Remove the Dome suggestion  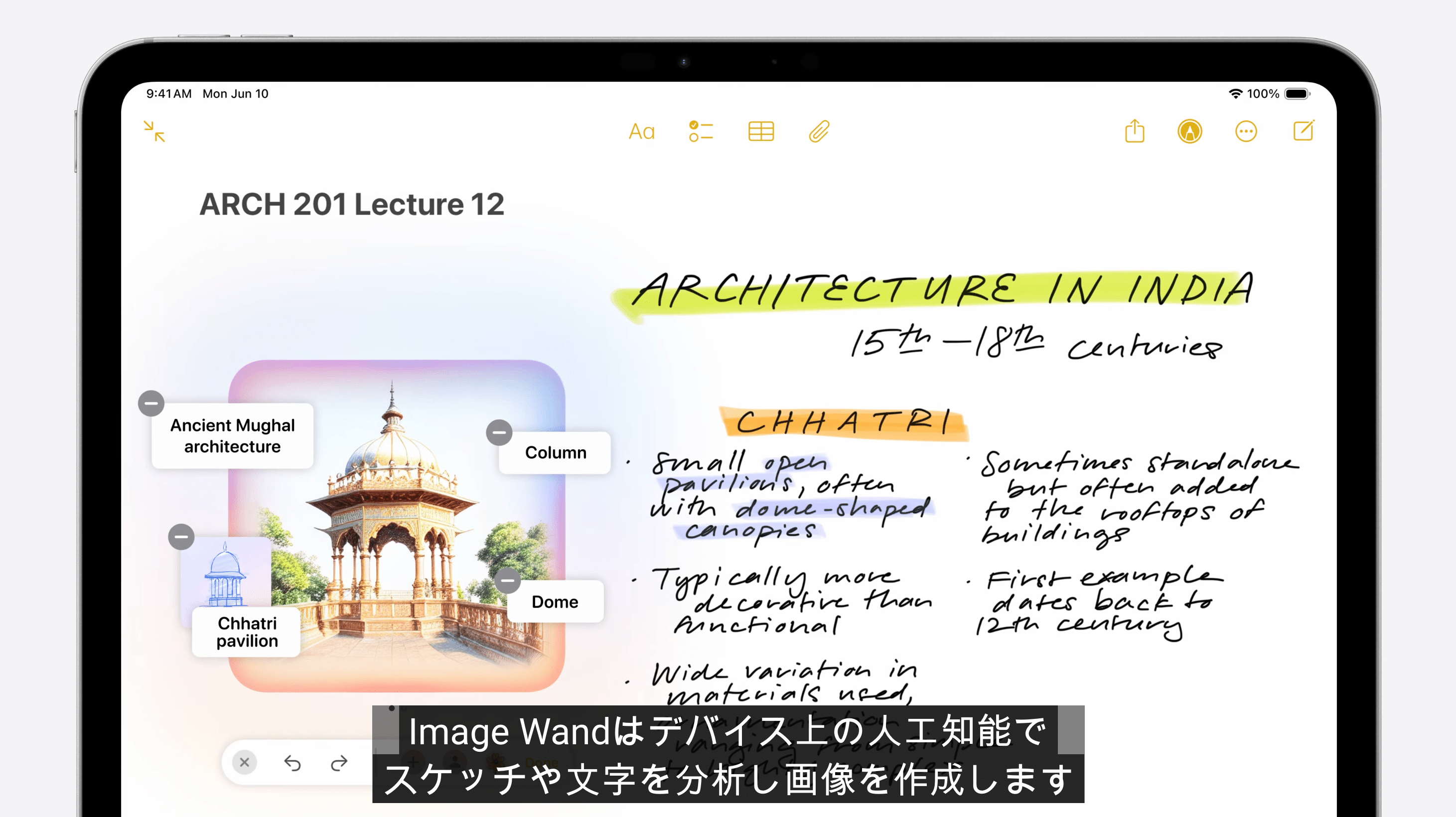[508, 580]
